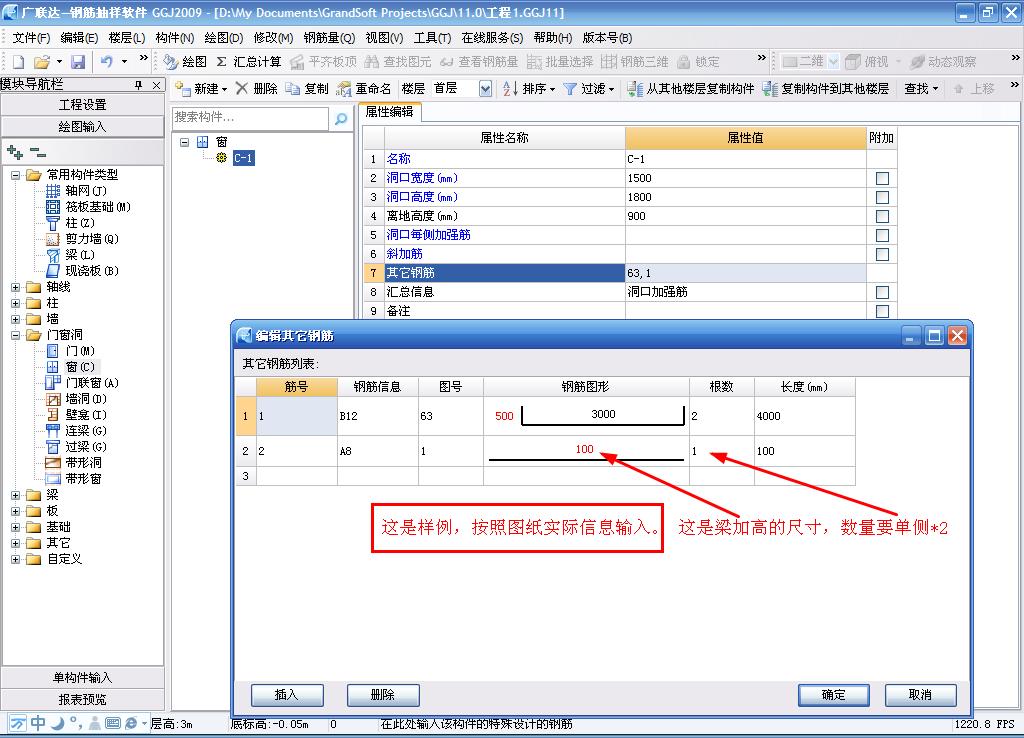Pin the 模块导航栏 panel
The width and height of the screenshot is (1024, 738).
(x=138, y=84)
